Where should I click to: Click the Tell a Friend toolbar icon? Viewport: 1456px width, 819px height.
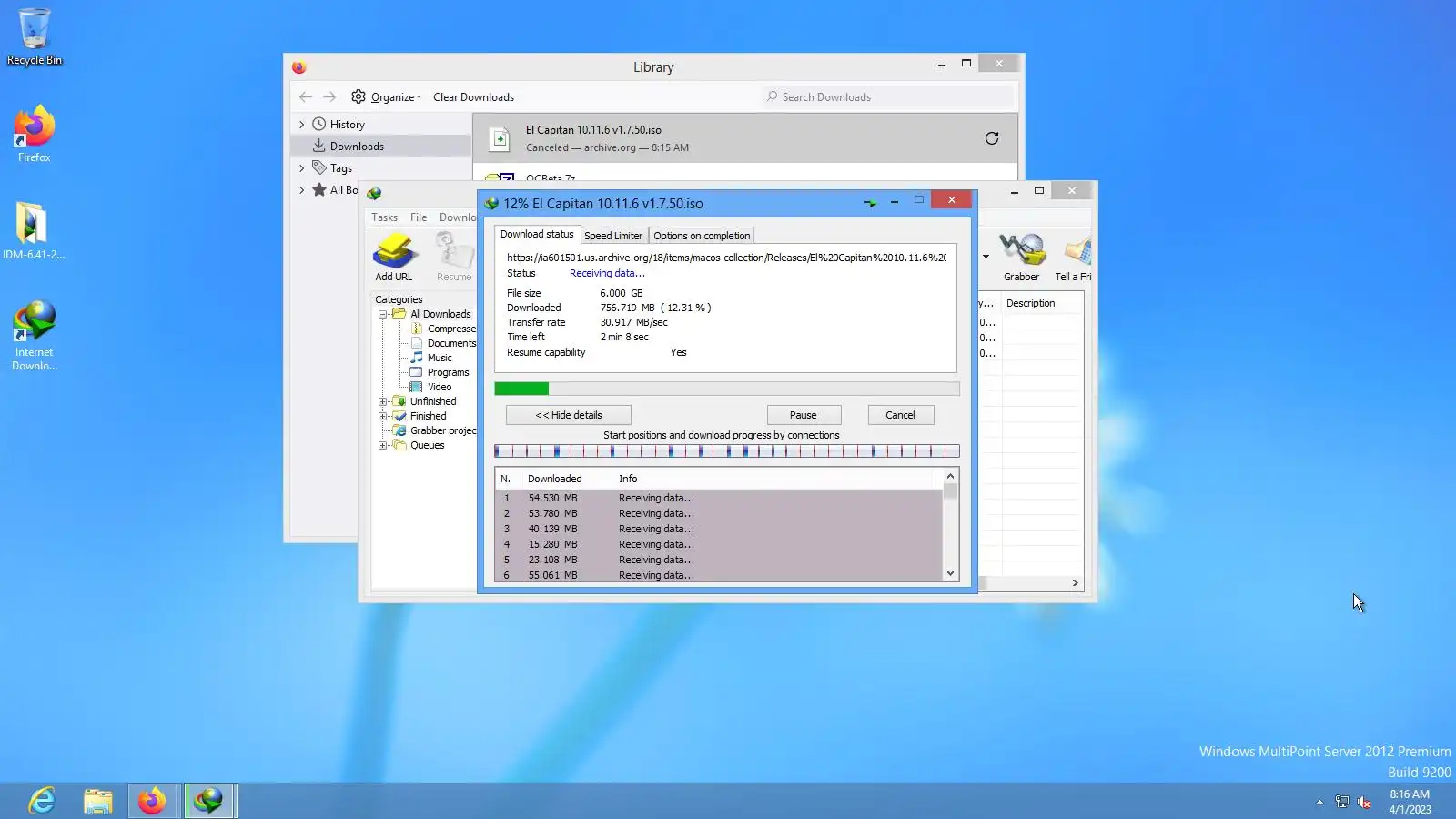point(1074,257)
